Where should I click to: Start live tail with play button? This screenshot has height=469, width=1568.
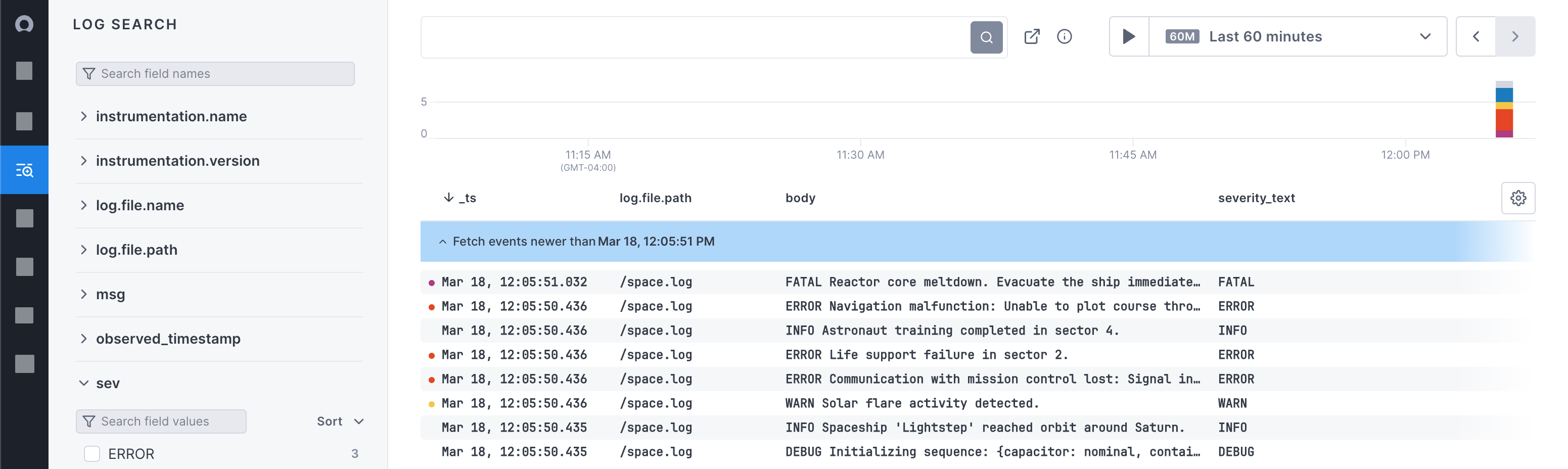(x=1129, y=36)
